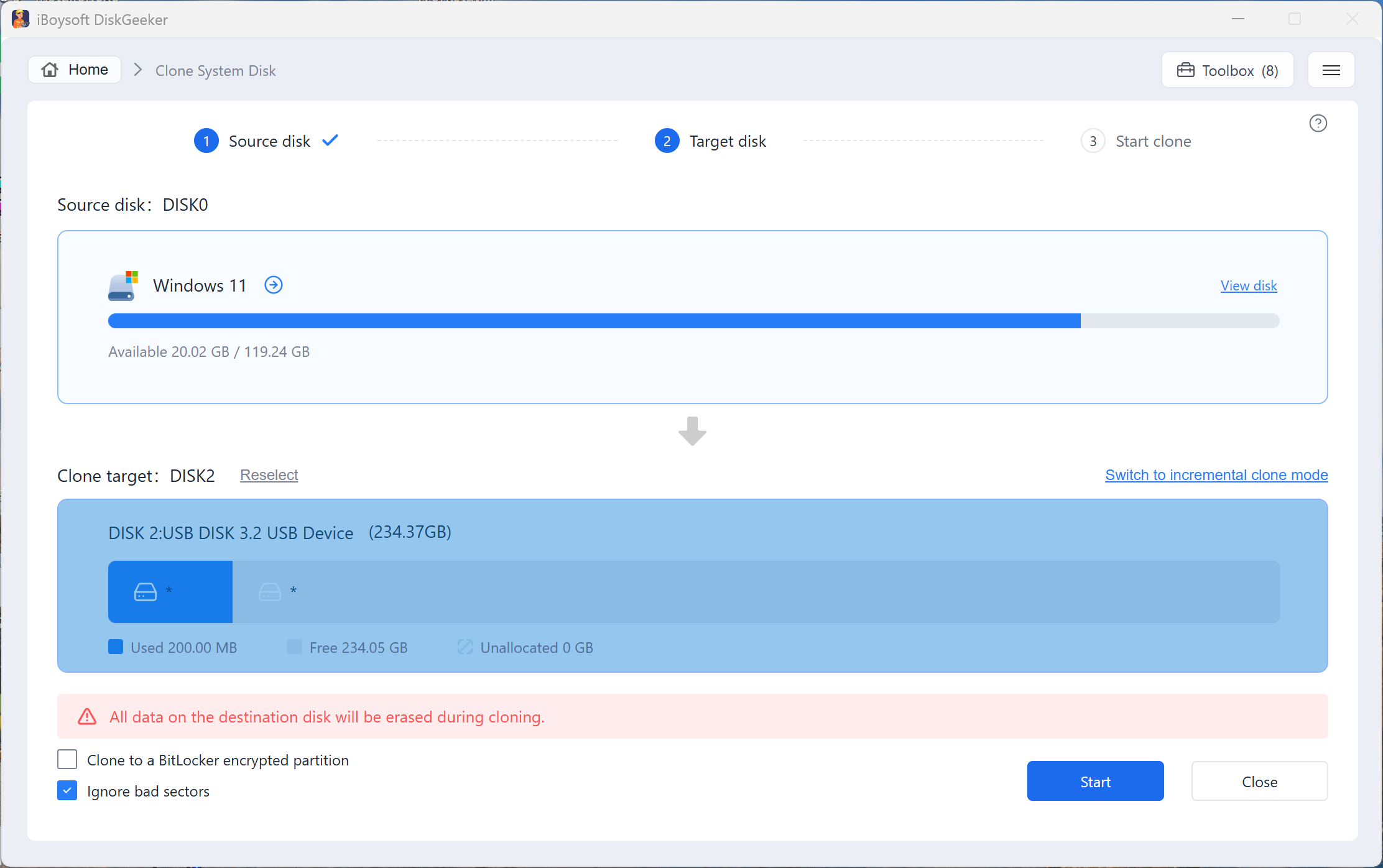The image size is (1383, 868).
Task: Open the Toolbox (8) panel
Action: [1228, 70]
